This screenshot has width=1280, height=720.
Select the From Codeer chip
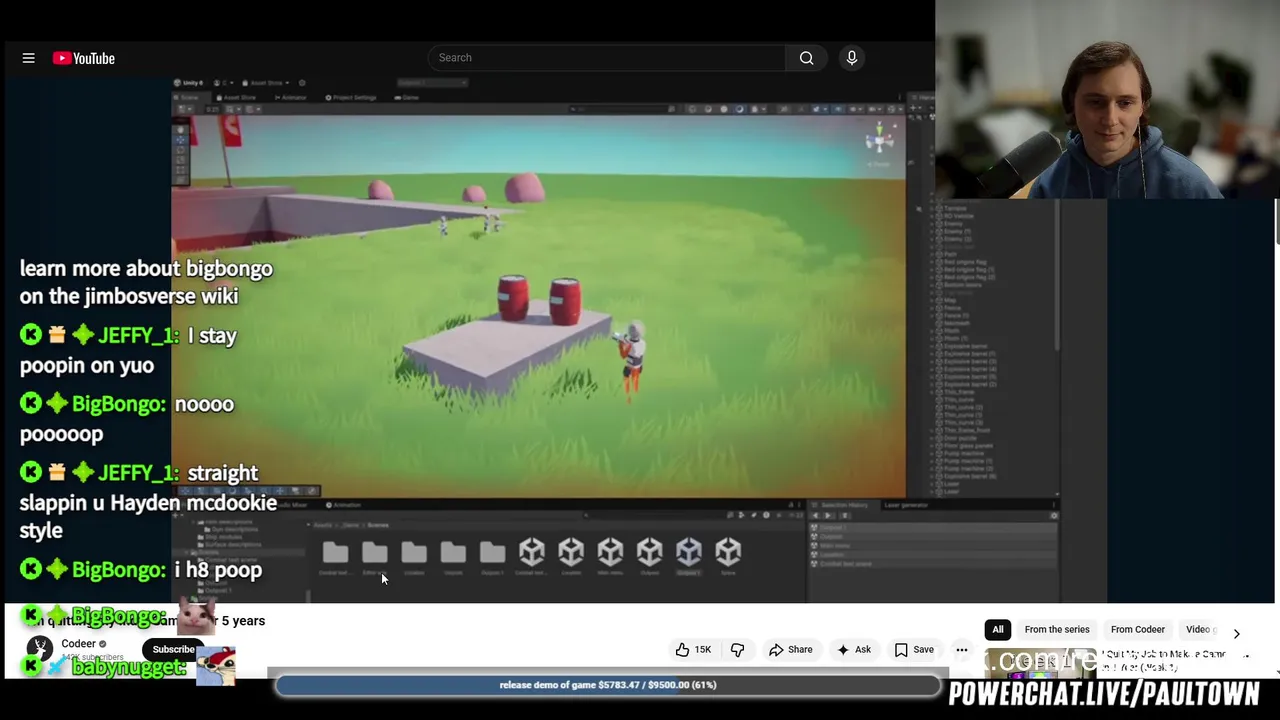(1137, 629)
